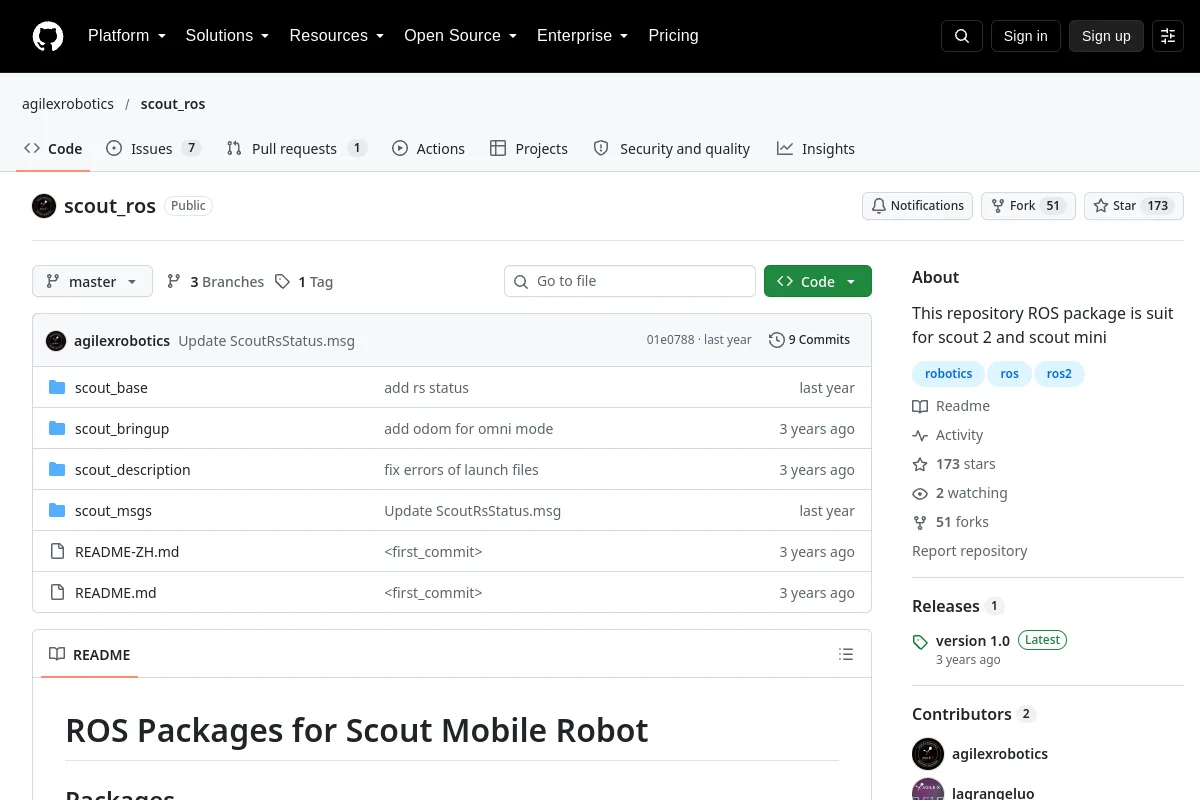
Task: Click the GitHub logo icon
Action: tap(48, 36)
